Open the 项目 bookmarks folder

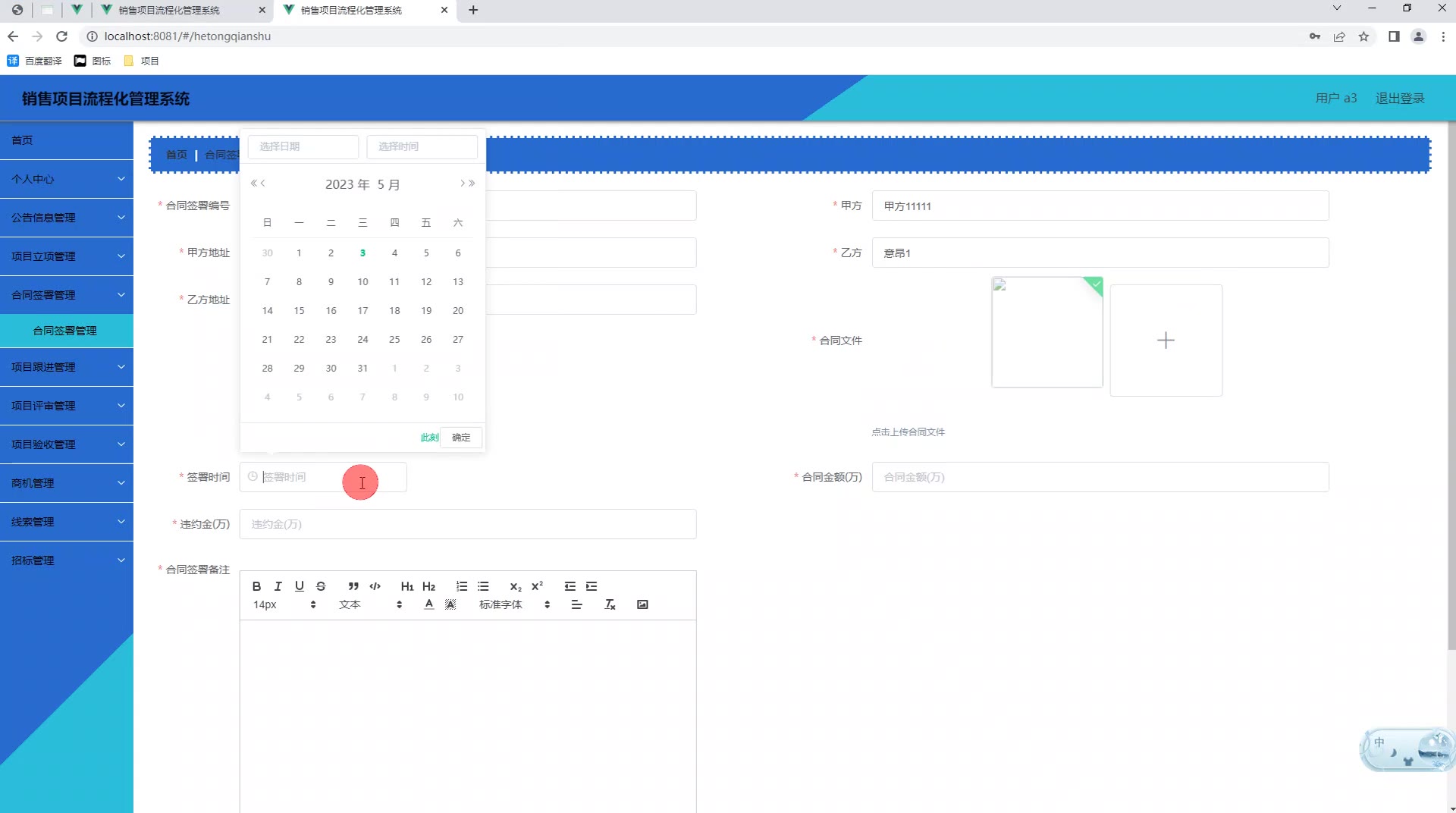(x=141, y=61)
